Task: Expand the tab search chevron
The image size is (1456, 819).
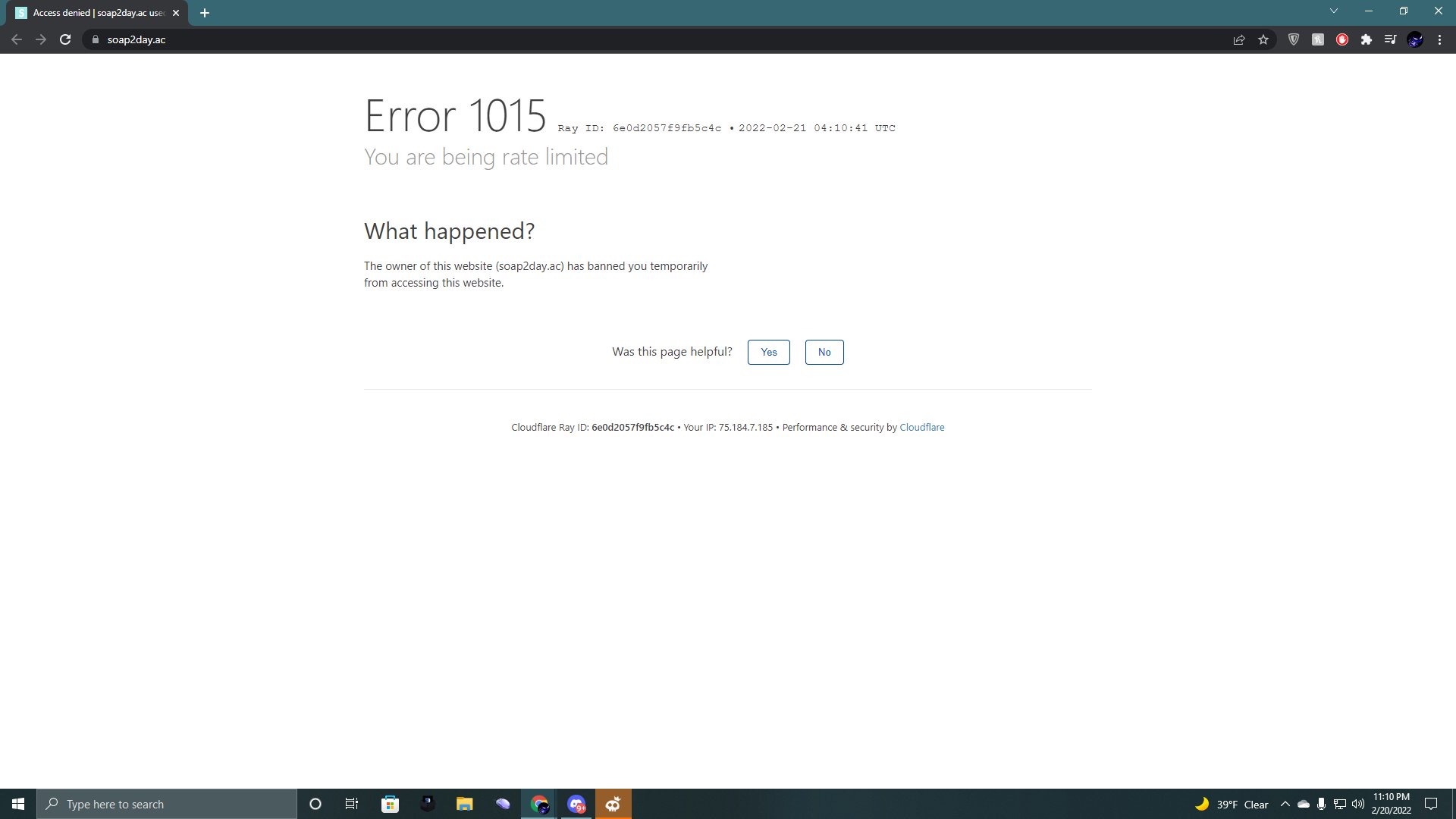Action: [1333, 11]
